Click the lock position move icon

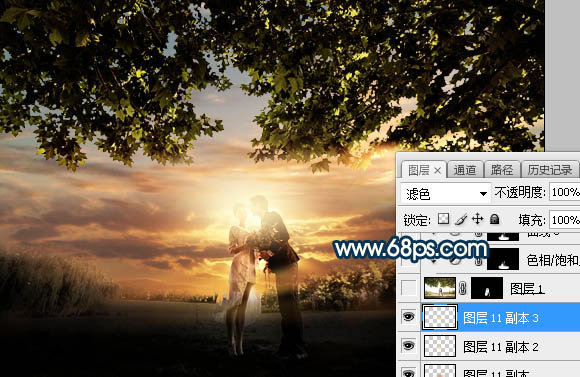478,219
